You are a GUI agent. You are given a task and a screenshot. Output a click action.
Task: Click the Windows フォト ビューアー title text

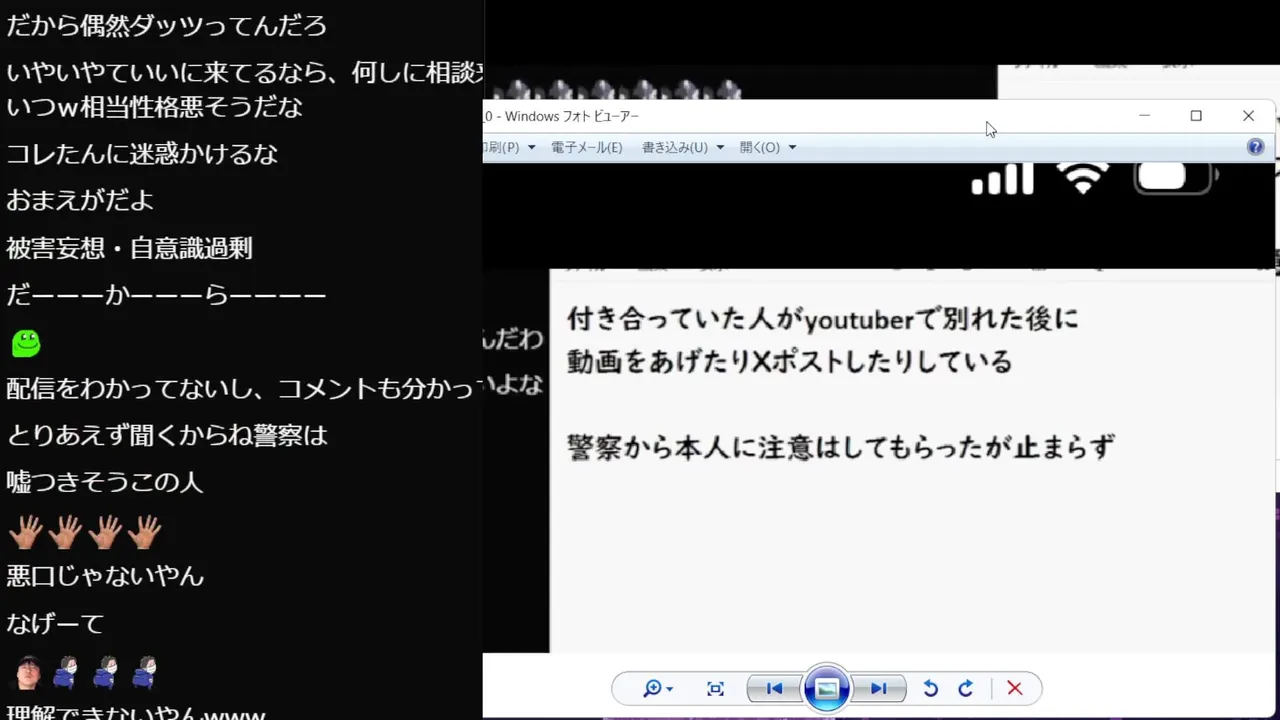coord(571,116)
